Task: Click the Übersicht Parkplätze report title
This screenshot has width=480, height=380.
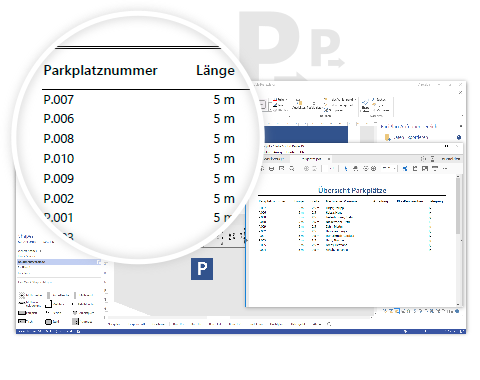Action: pyautogui.click(x=352, y=190)
